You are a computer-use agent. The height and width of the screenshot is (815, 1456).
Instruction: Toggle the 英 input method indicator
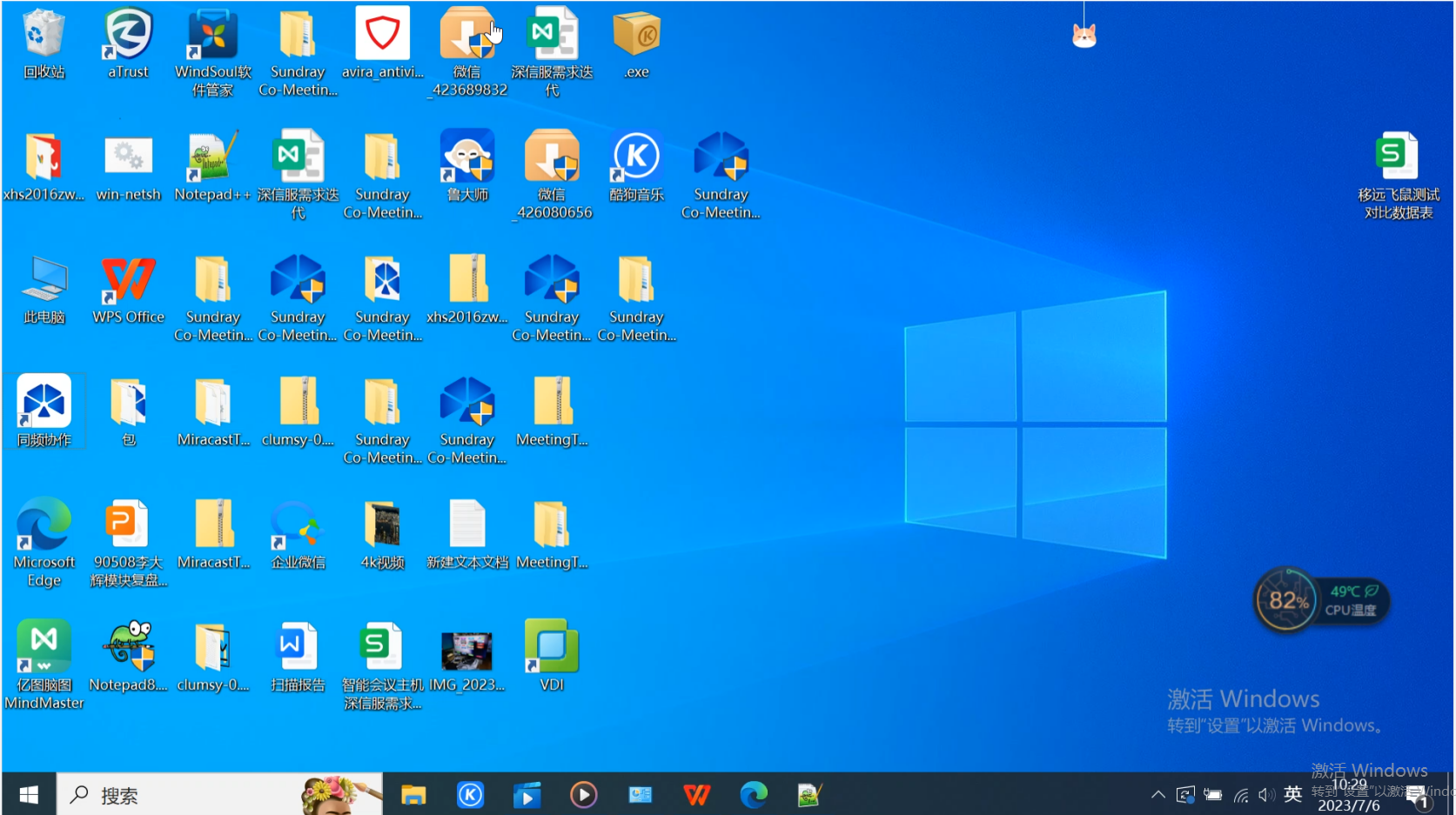tap(1292, 794)
